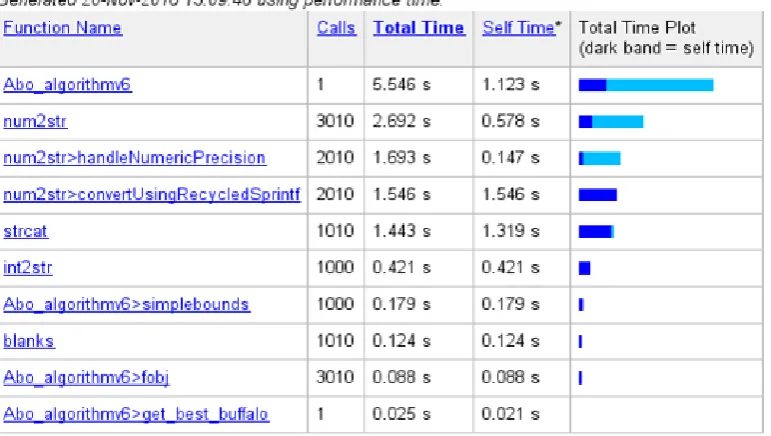The image size is (771, 436).
Task: Click self time value 0.578 s
Action: (x=510, y=121)
